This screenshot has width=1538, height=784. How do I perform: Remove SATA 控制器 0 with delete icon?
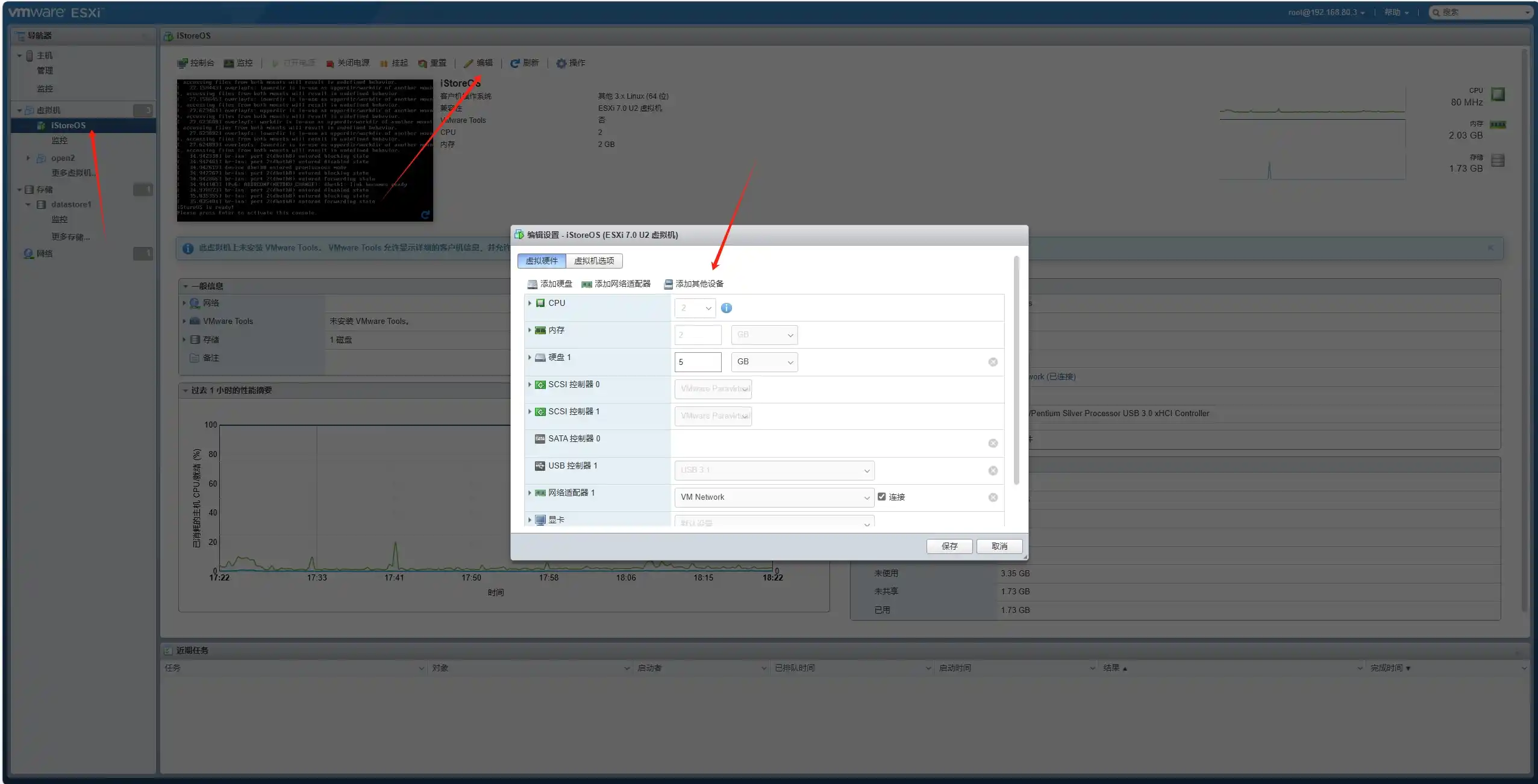tap(993, 443)
